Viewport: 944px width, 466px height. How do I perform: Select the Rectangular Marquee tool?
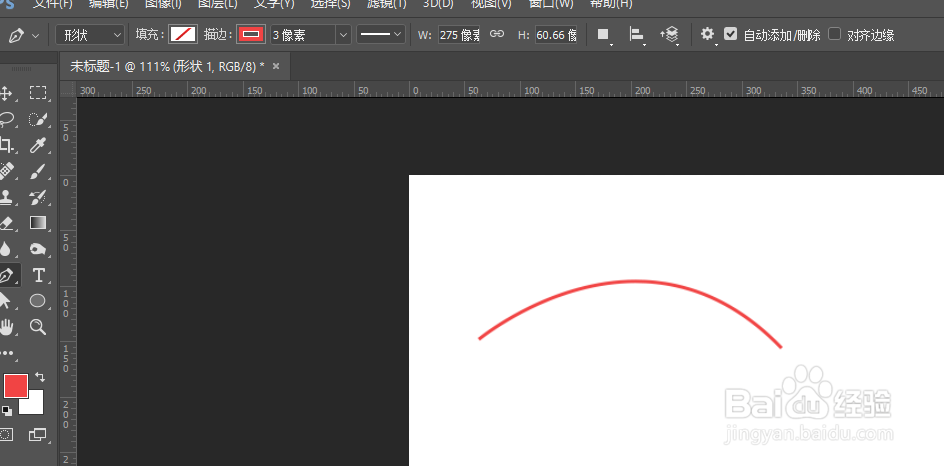(38, 93)
